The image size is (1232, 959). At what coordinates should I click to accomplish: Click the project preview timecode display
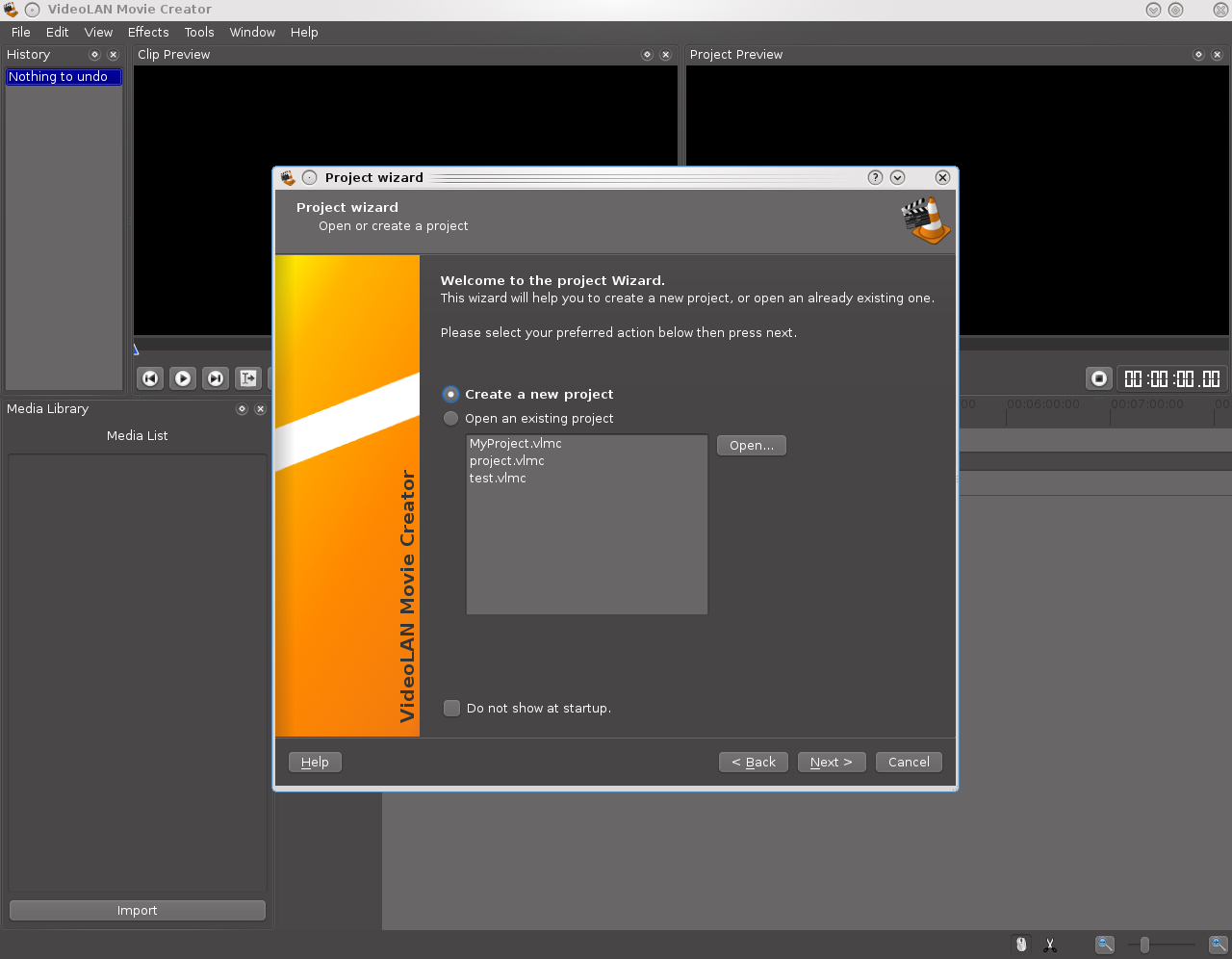coord(1172,378)
